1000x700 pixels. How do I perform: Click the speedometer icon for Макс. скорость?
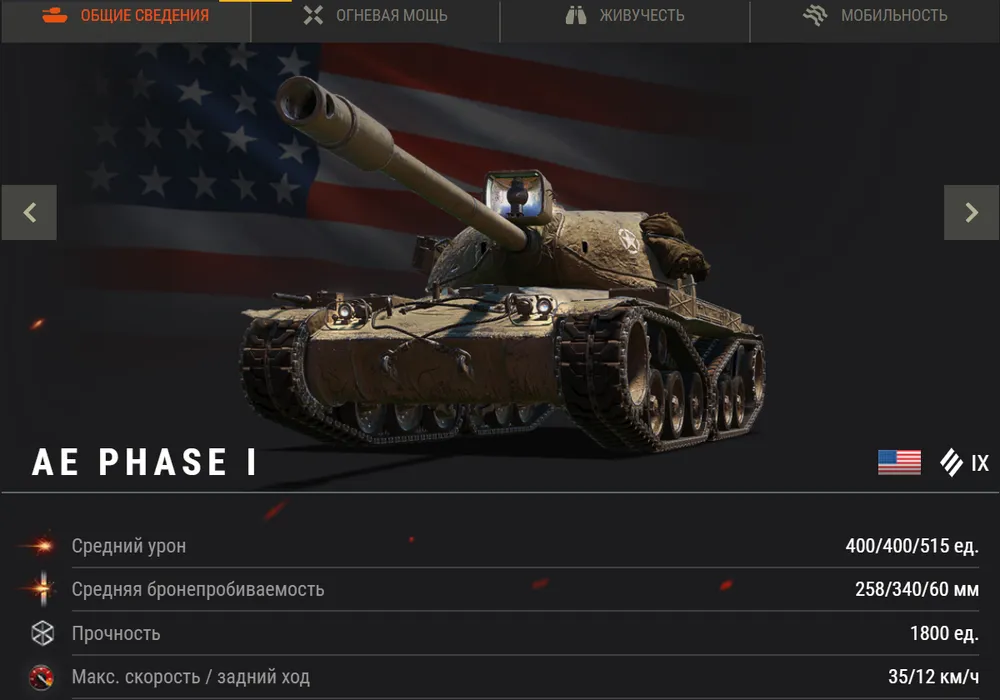[x=41, y=677]
